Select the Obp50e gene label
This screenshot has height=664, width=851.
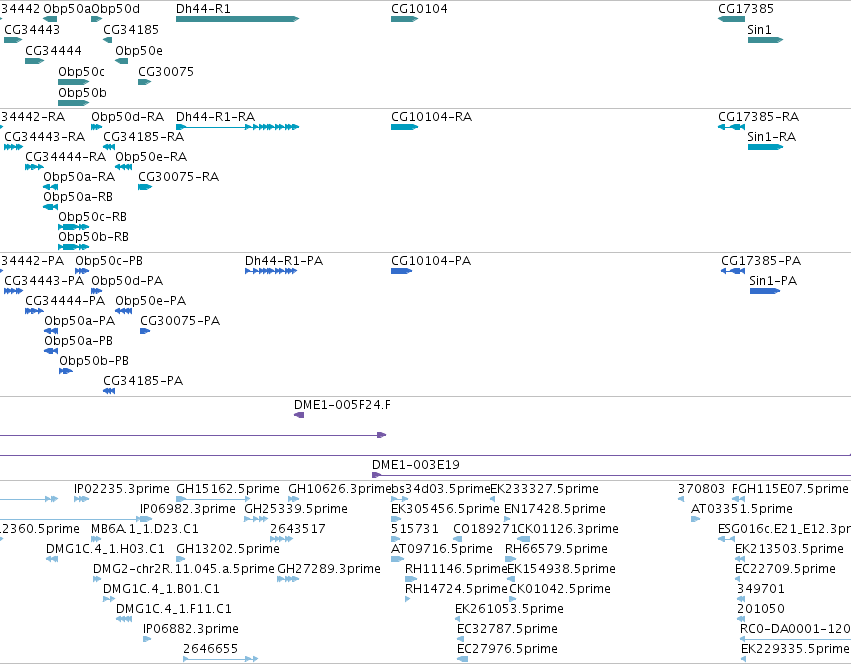[139, 50]
